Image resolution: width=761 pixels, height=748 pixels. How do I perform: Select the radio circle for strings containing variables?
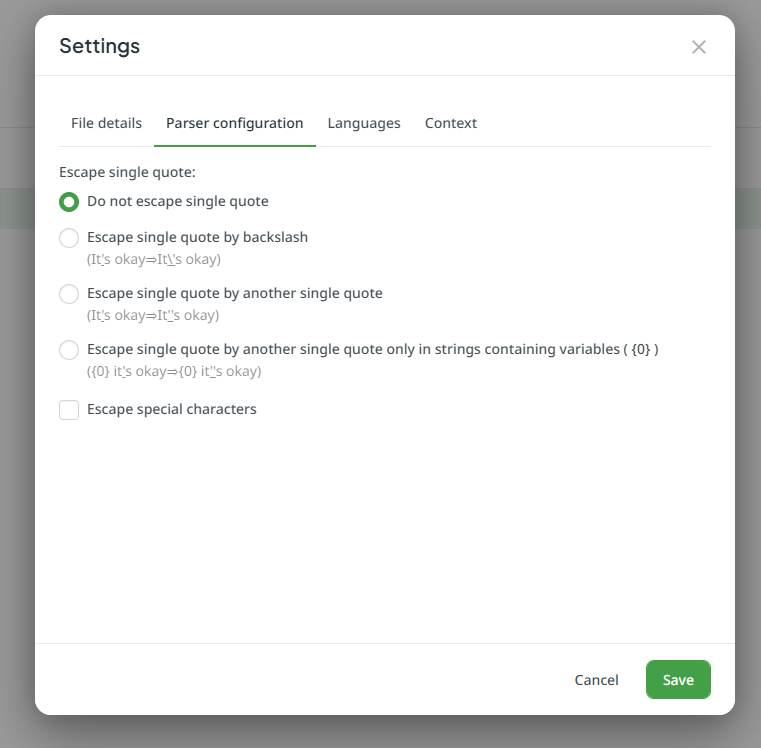[69, 350]
